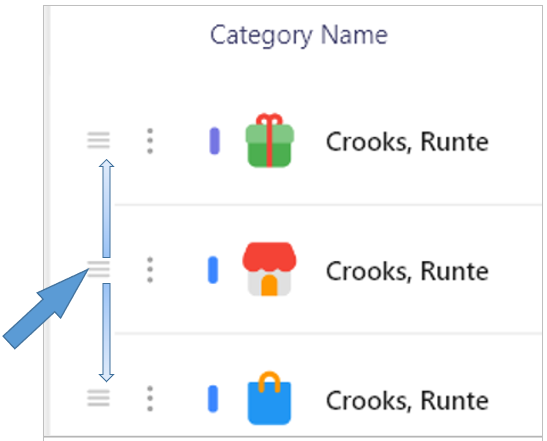Grab the drag handle of the shopping bag row
This screenshot has width=547, height=441.
98,398
